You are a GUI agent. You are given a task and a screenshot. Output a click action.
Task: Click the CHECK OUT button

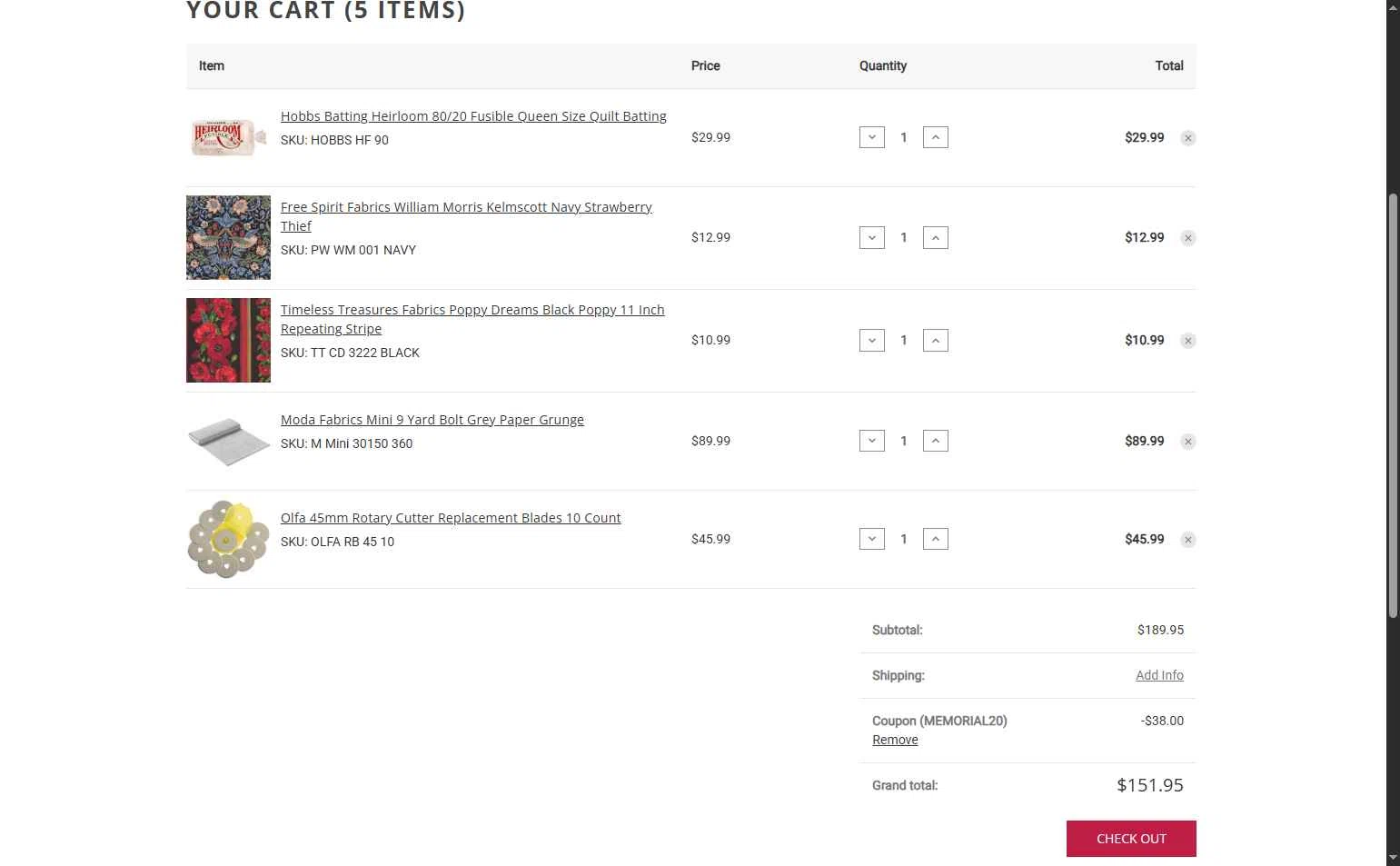[x=1130, y=839]
